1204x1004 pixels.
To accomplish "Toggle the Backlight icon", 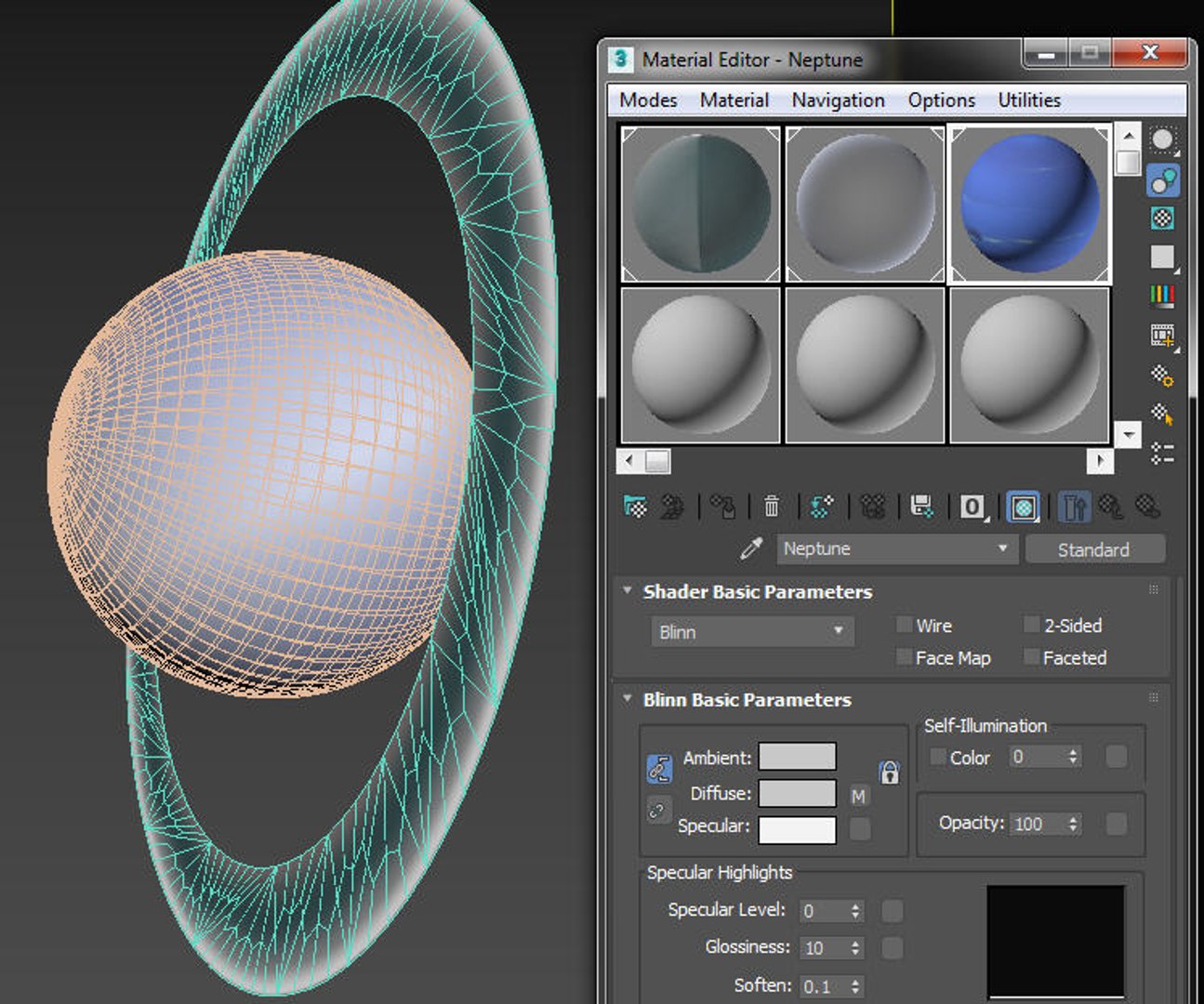I will click(1163, 180).
